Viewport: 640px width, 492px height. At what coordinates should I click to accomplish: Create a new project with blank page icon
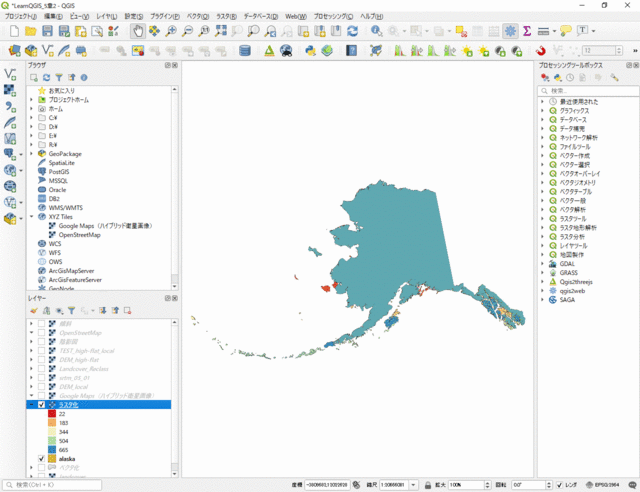click(14, 31)
